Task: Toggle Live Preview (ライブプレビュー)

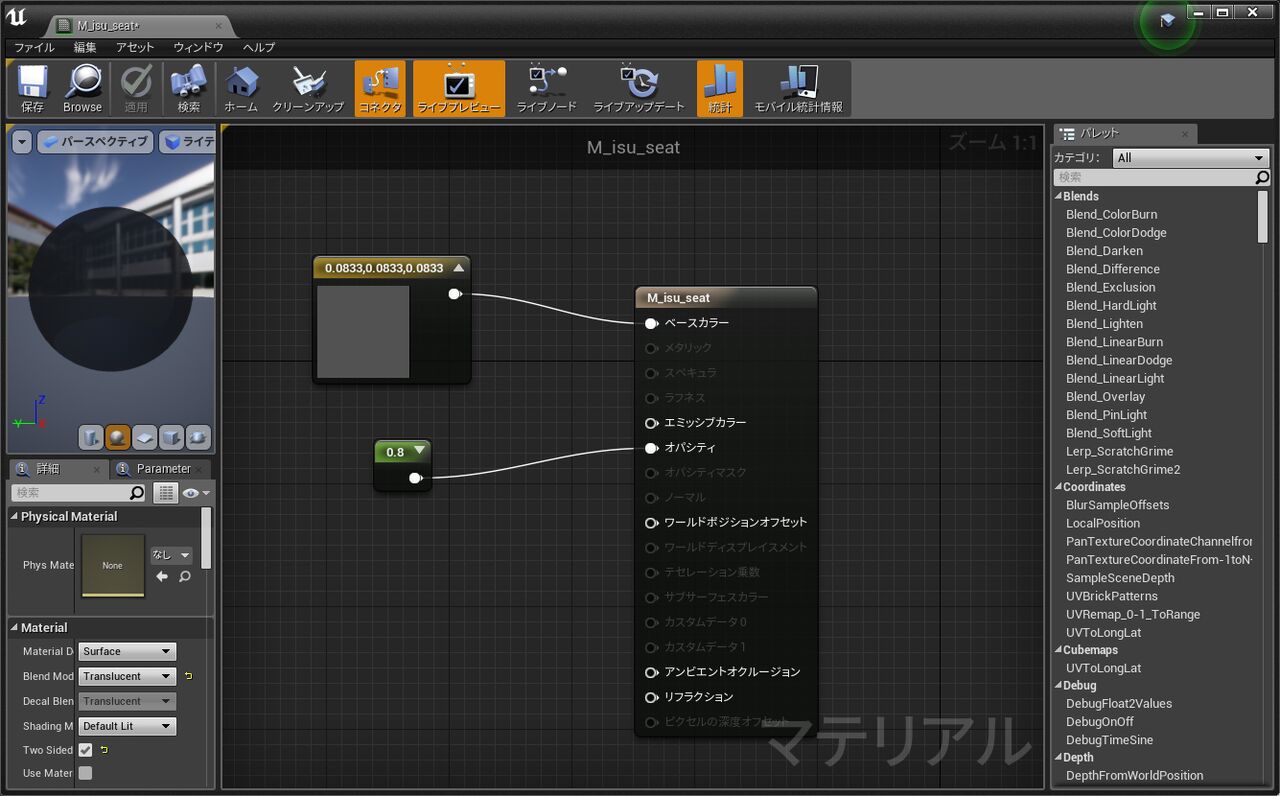Action: (x=459, y=88)
